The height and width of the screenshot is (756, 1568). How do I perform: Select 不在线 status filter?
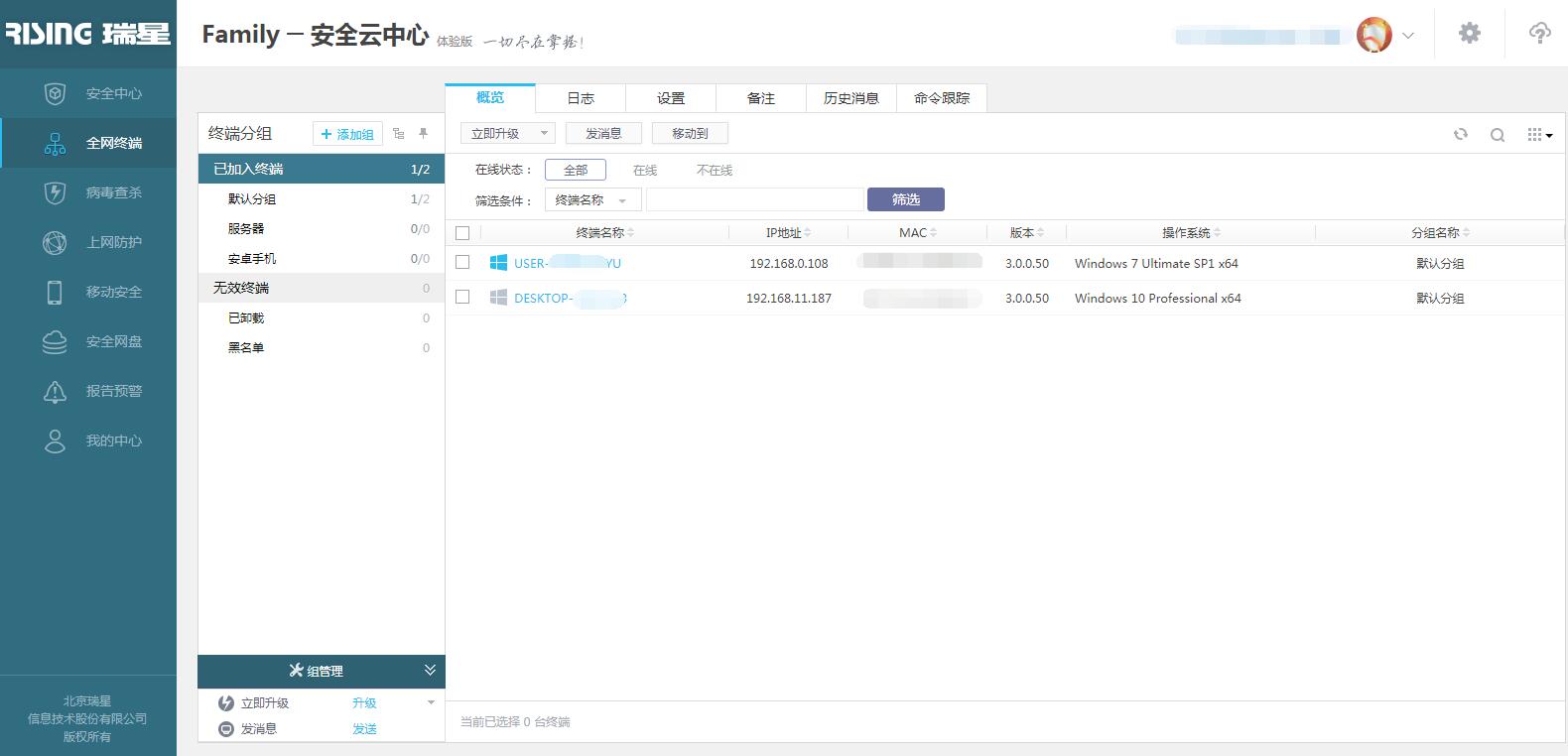[715, 170]
